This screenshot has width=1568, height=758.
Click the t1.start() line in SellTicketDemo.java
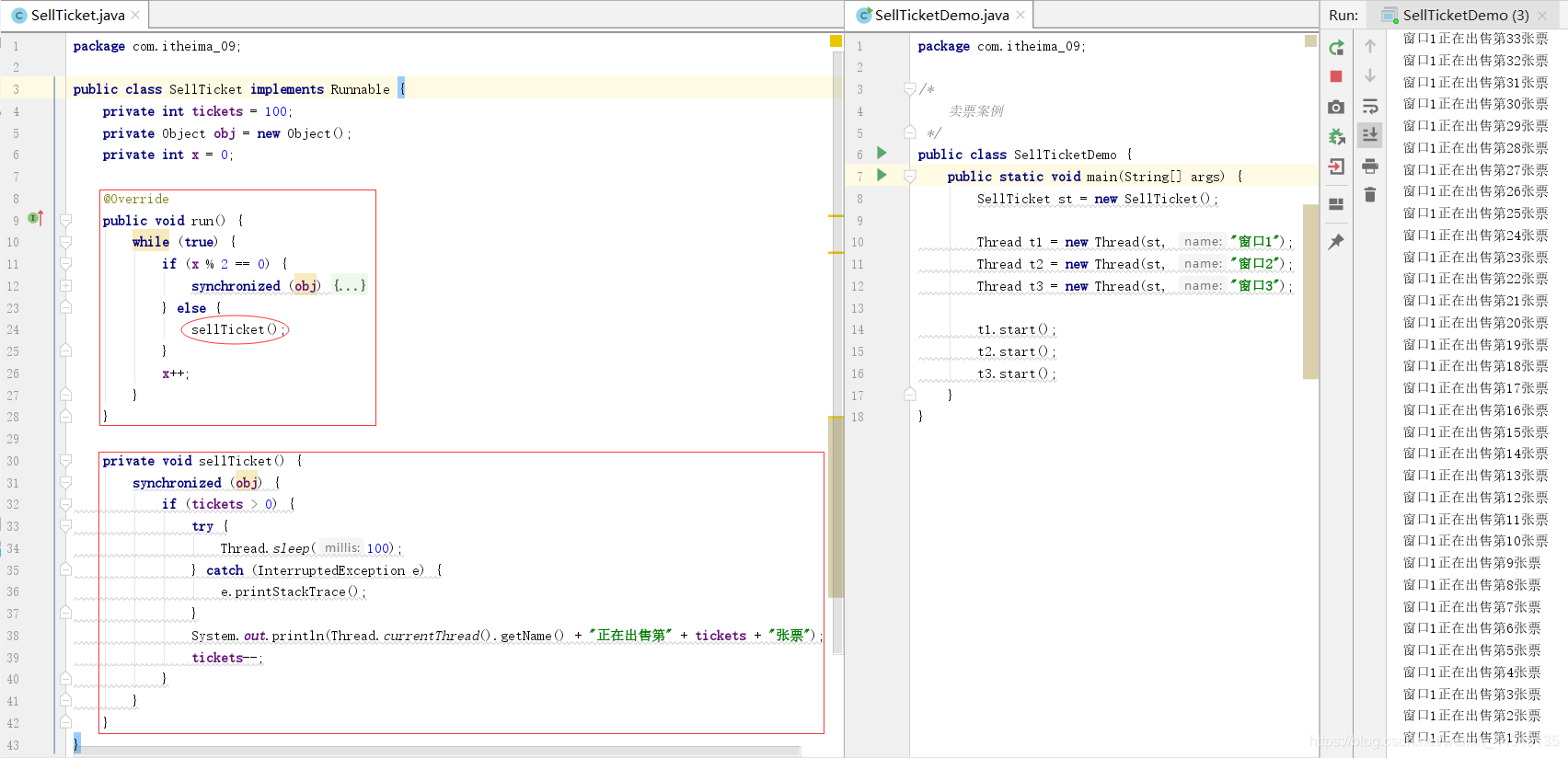pos(1016,329)
